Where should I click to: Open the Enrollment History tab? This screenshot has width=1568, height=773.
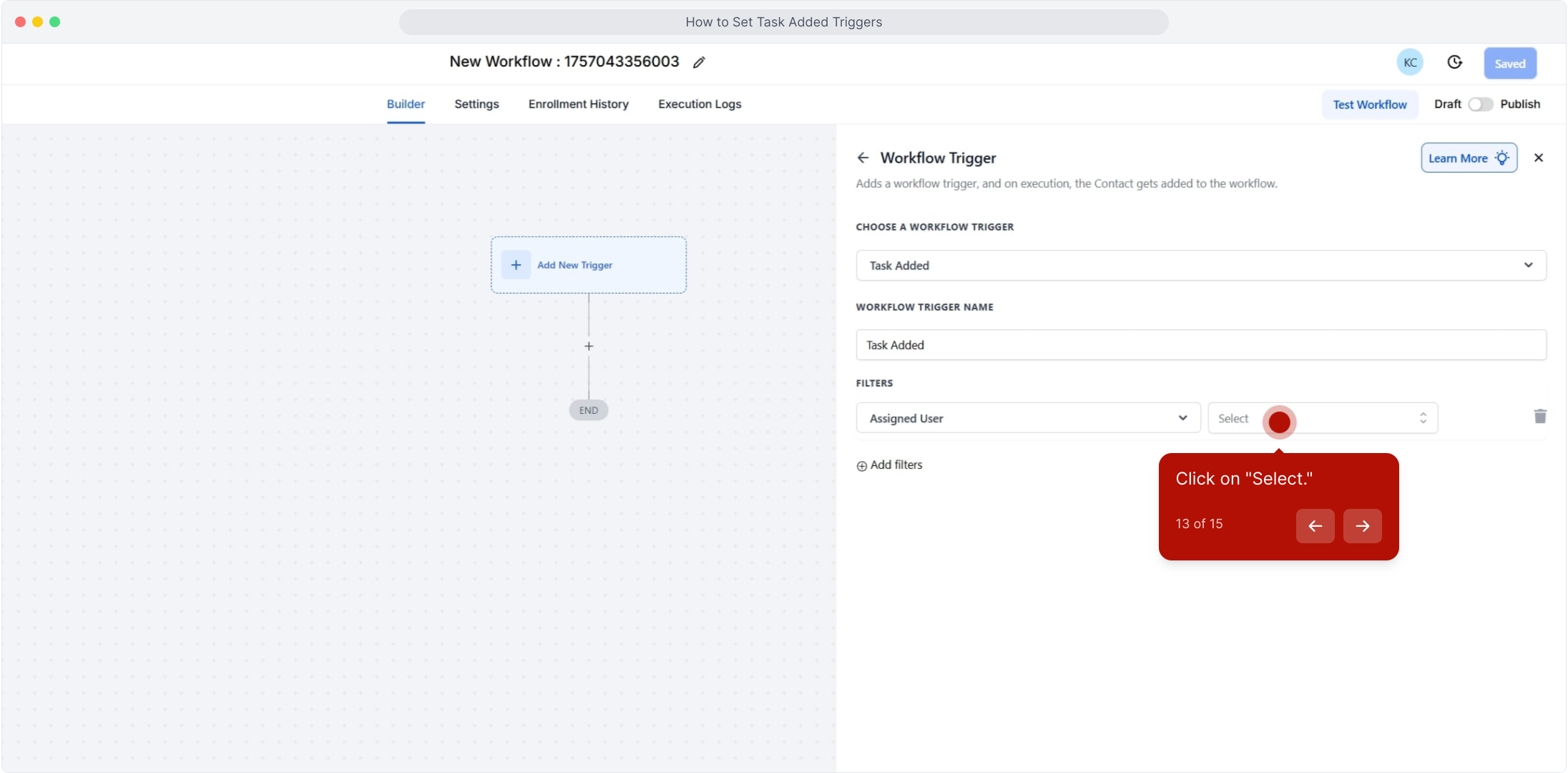click(578, 104)
